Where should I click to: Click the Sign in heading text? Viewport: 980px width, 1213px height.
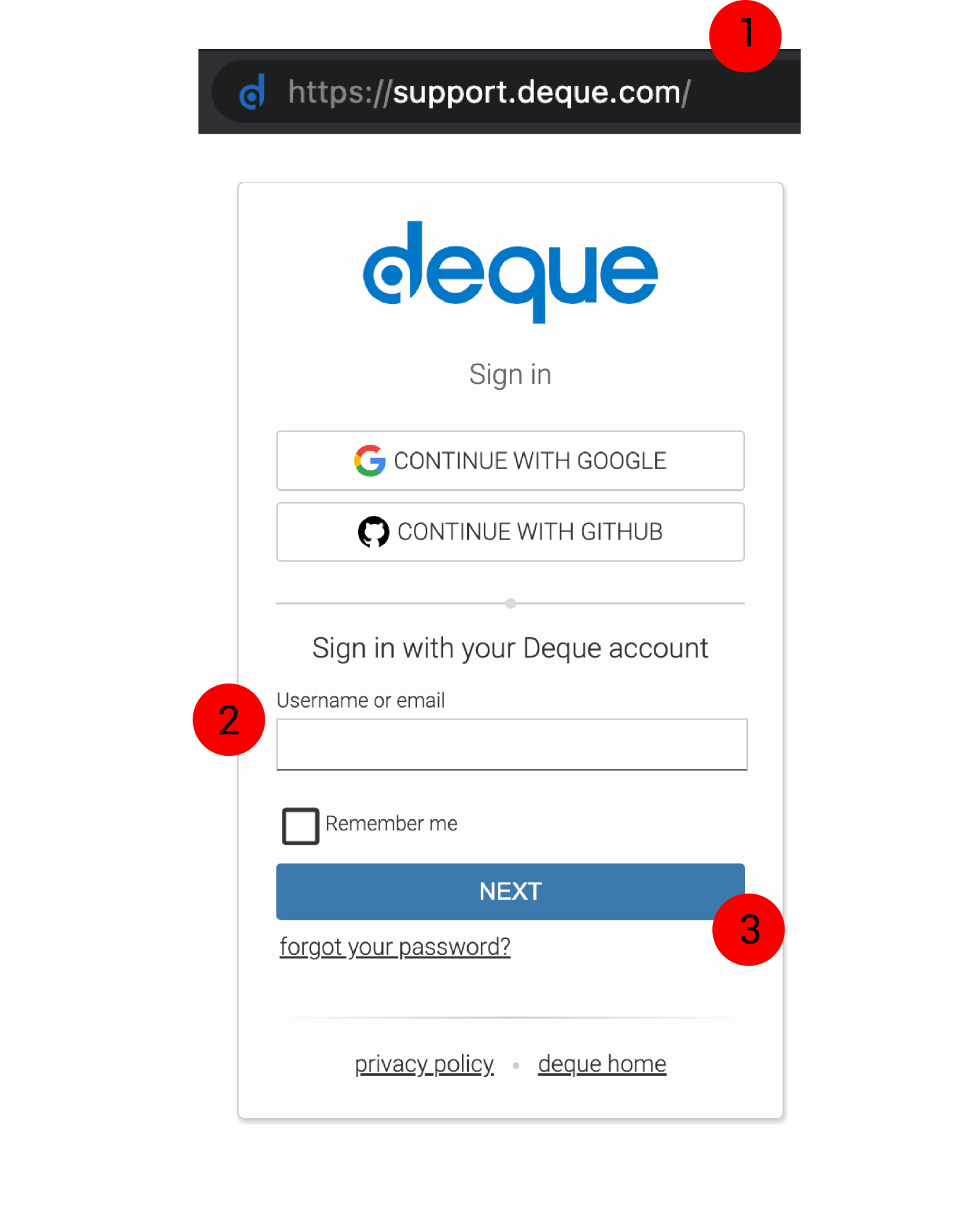tap(510, 374)
